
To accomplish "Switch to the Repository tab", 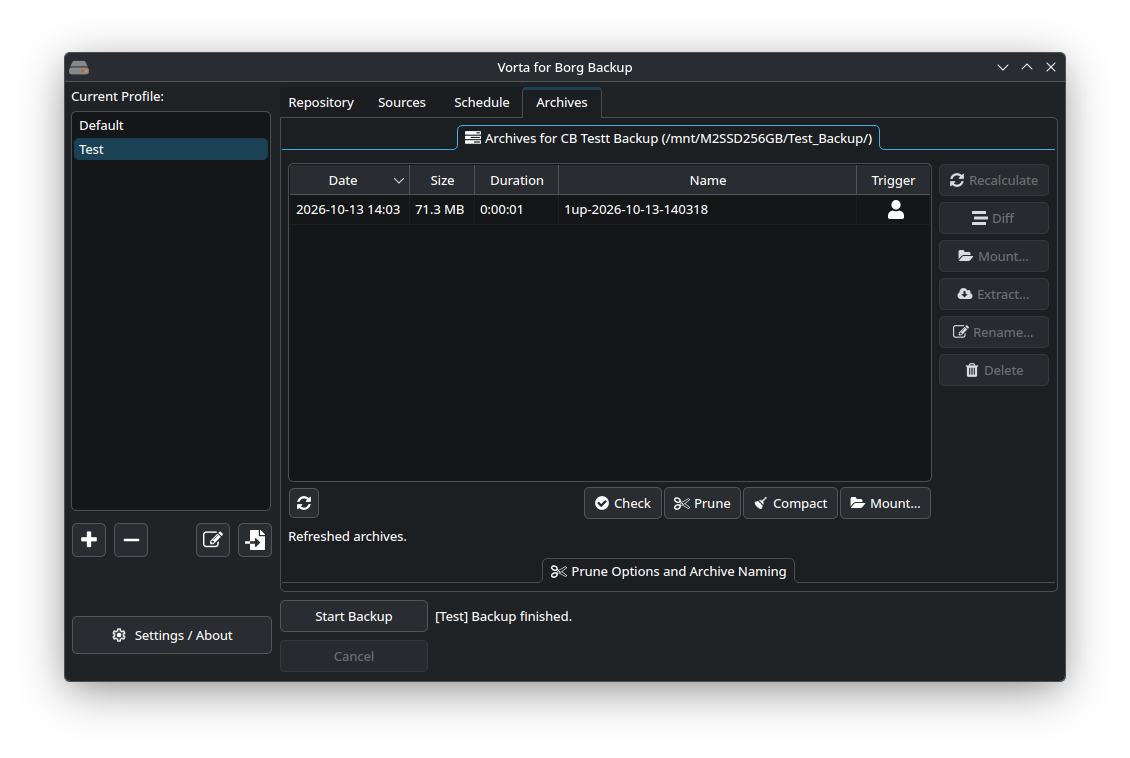I will pos(321,102).
